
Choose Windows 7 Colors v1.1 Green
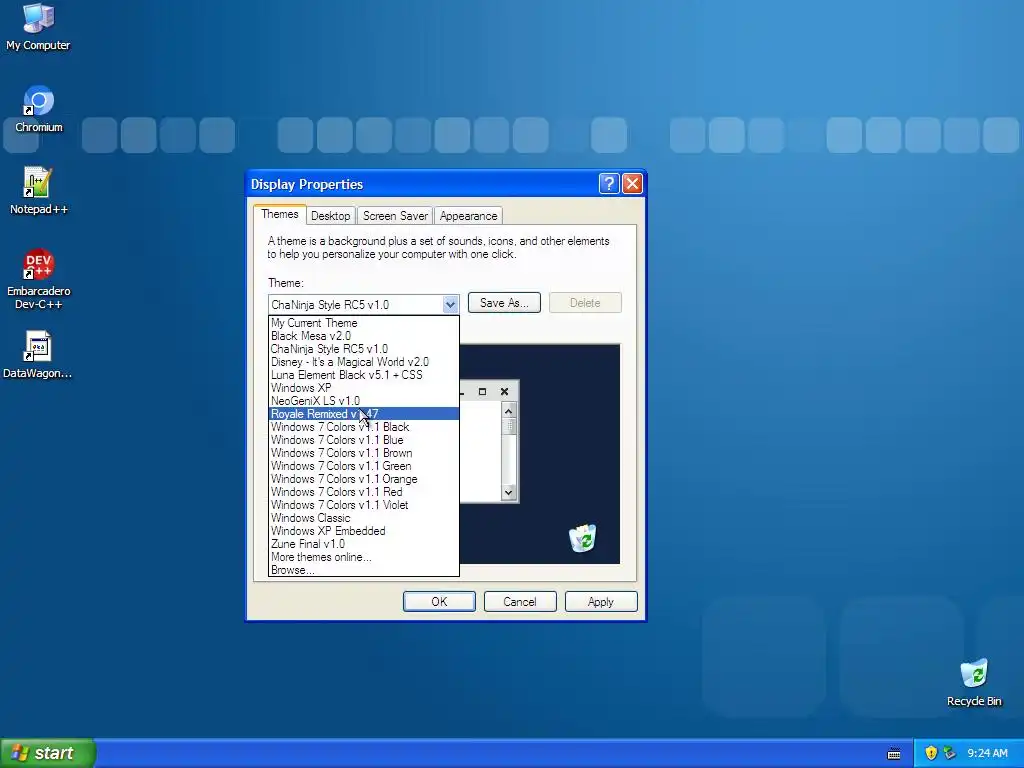[364, 466]
